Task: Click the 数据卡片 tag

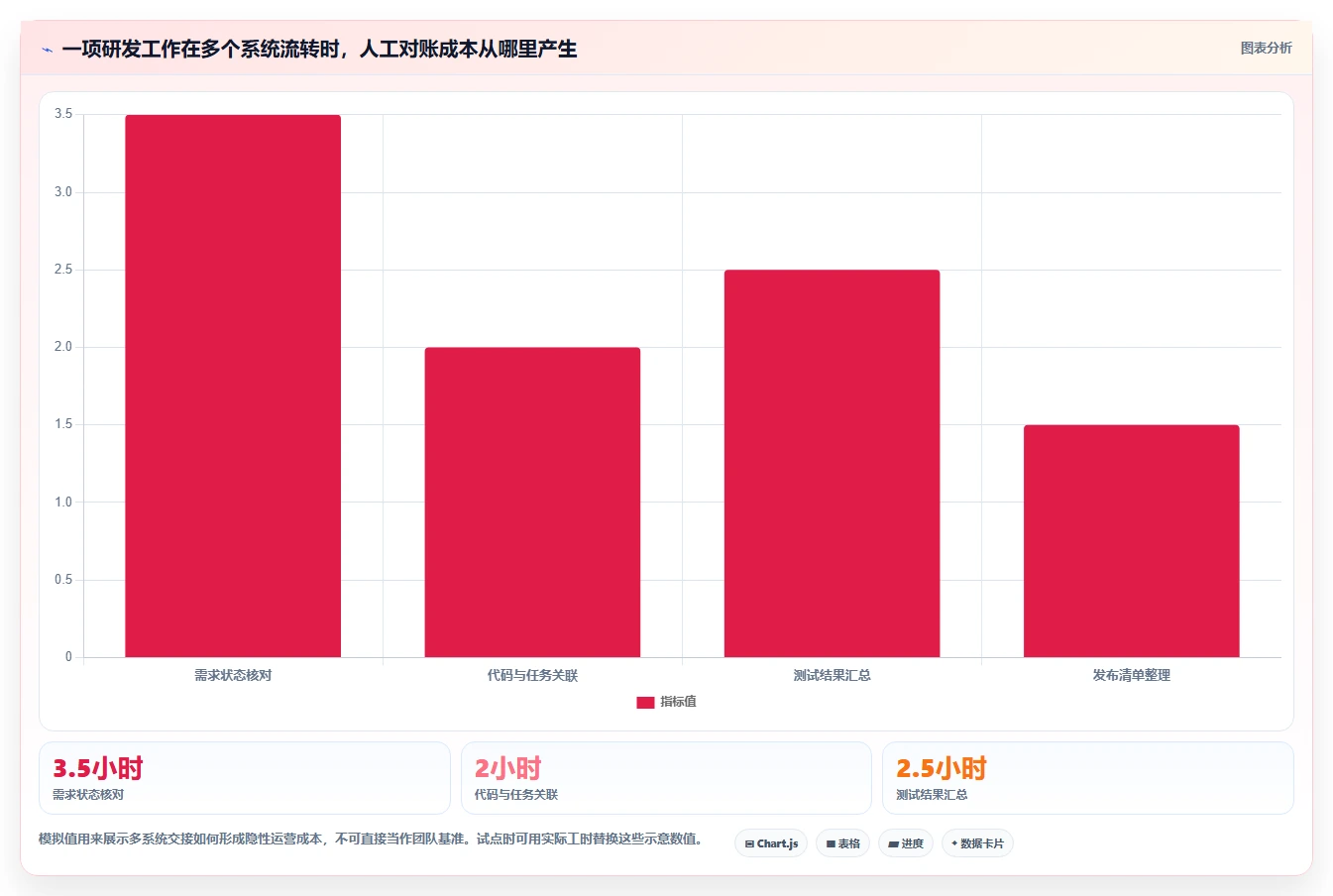Action: click(977, 843)
